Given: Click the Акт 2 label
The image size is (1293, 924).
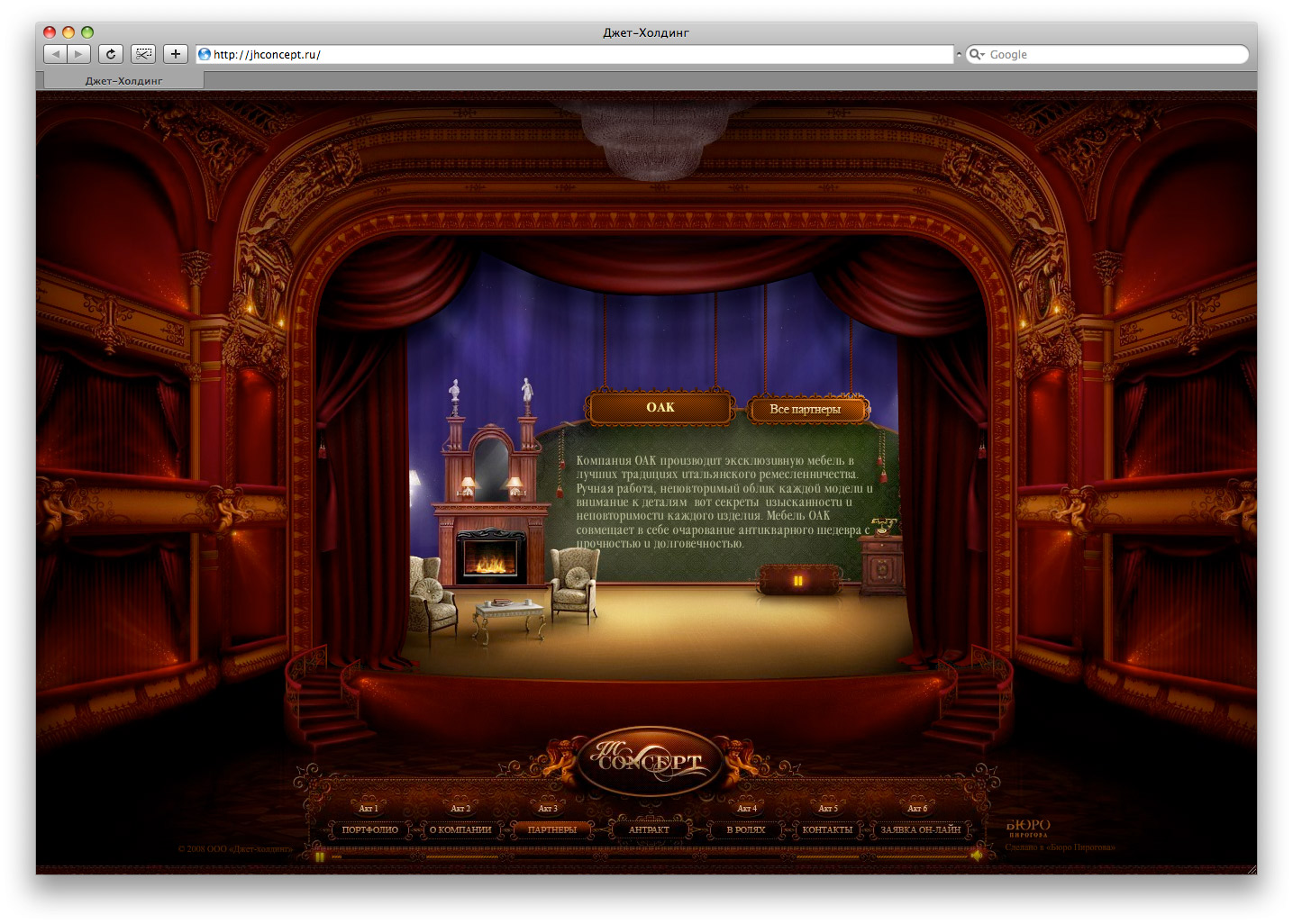Looking at the screenshot, I should click(x=460, y=809).
